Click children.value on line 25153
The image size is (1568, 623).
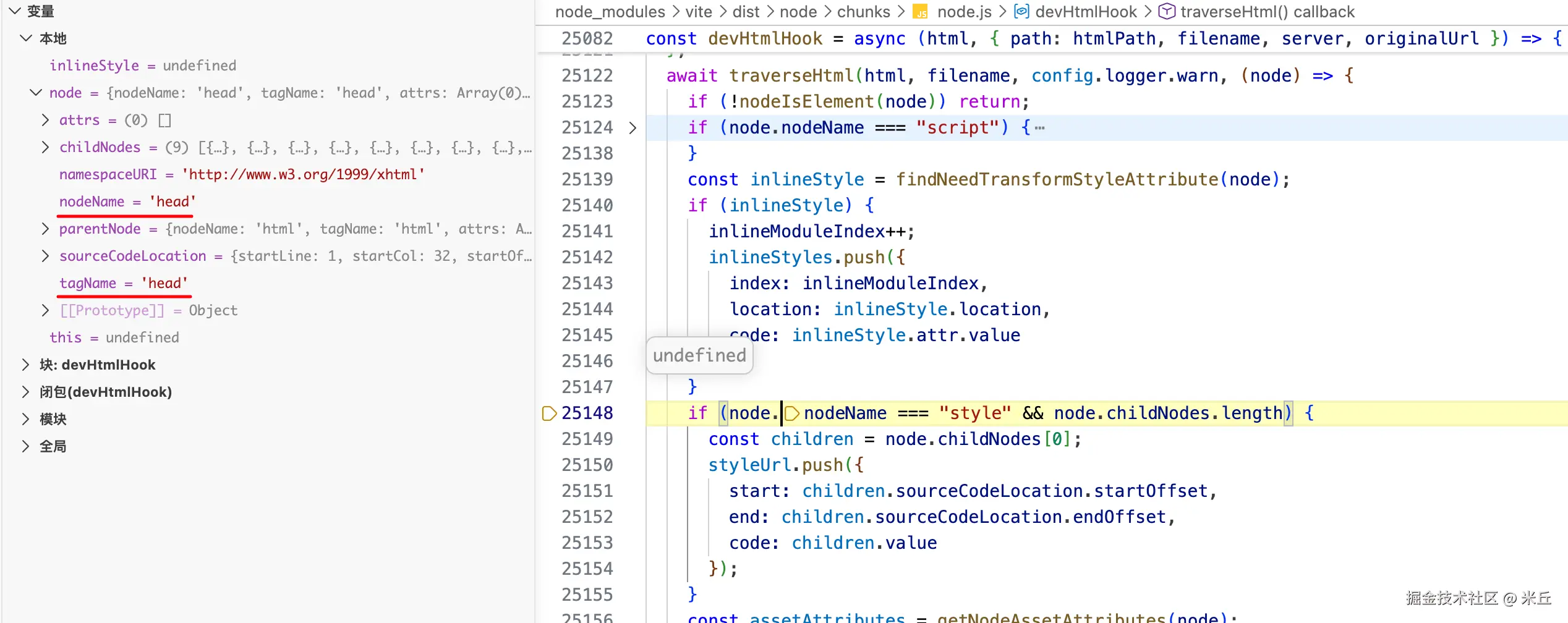pyautogui.click(x=864, y=543)
